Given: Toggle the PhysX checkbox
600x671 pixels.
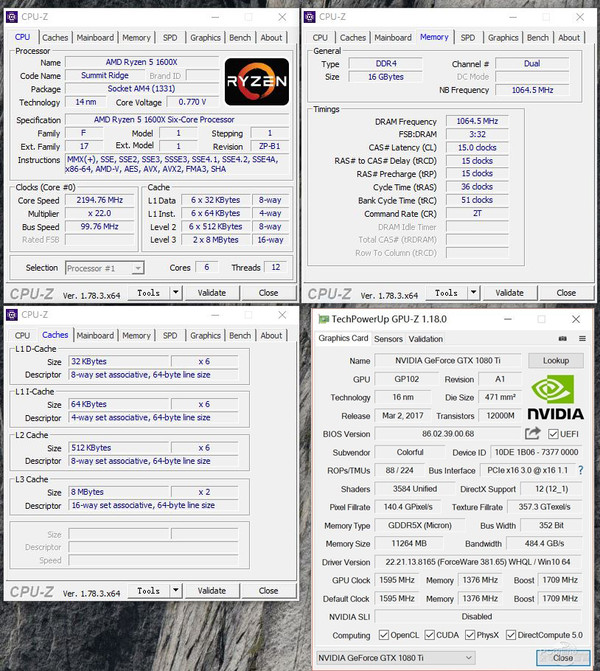Looking at the screenshot, I should (470, 635).
